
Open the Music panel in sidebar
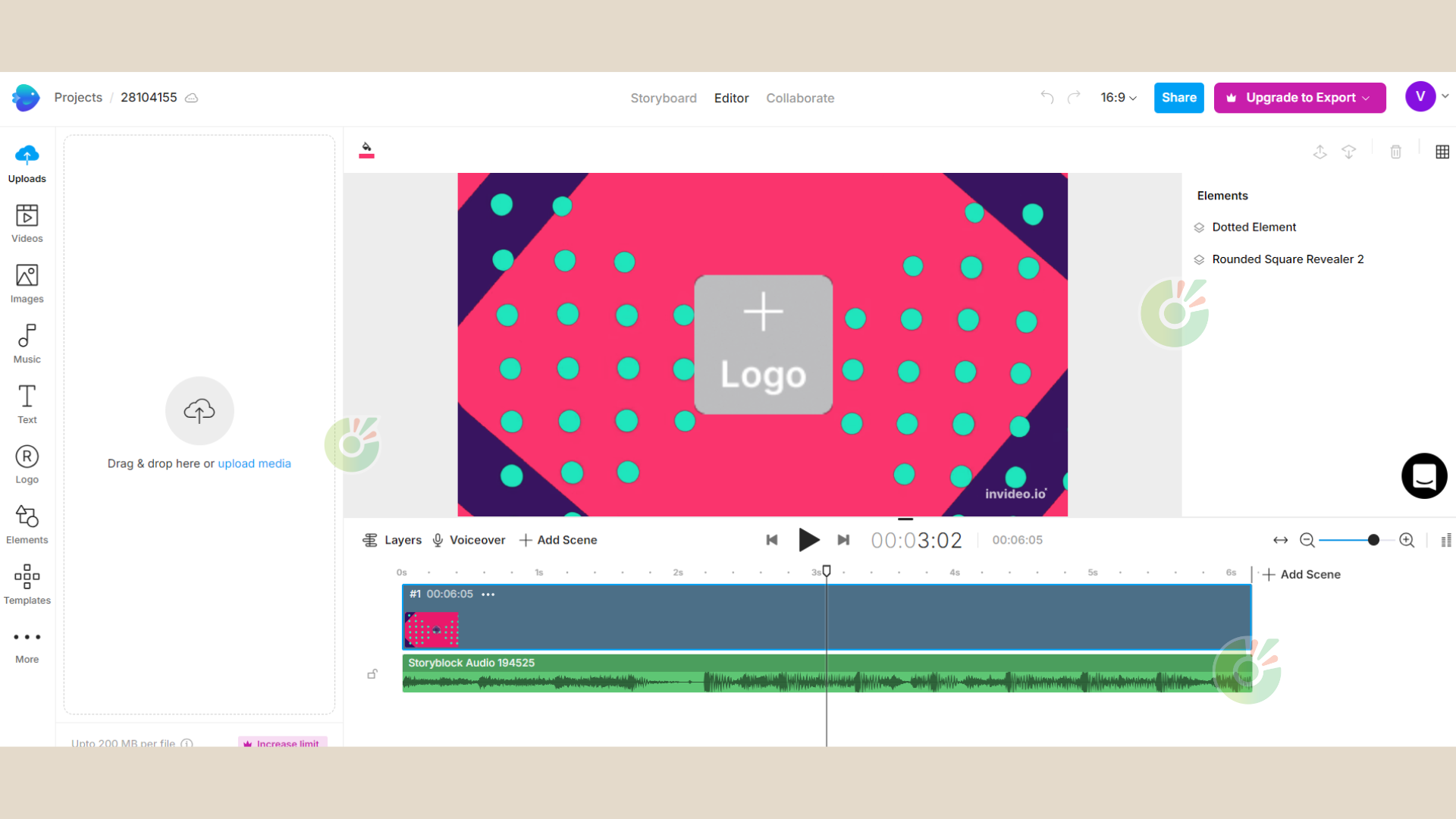pos(27,344)
